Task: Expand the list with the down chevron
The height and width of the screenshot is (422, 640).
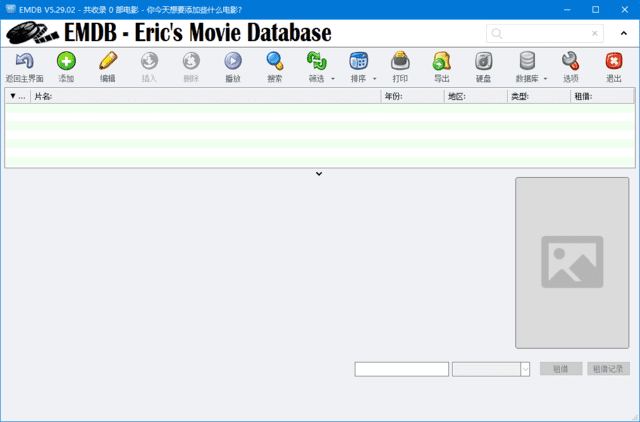Action: point(319,174)
